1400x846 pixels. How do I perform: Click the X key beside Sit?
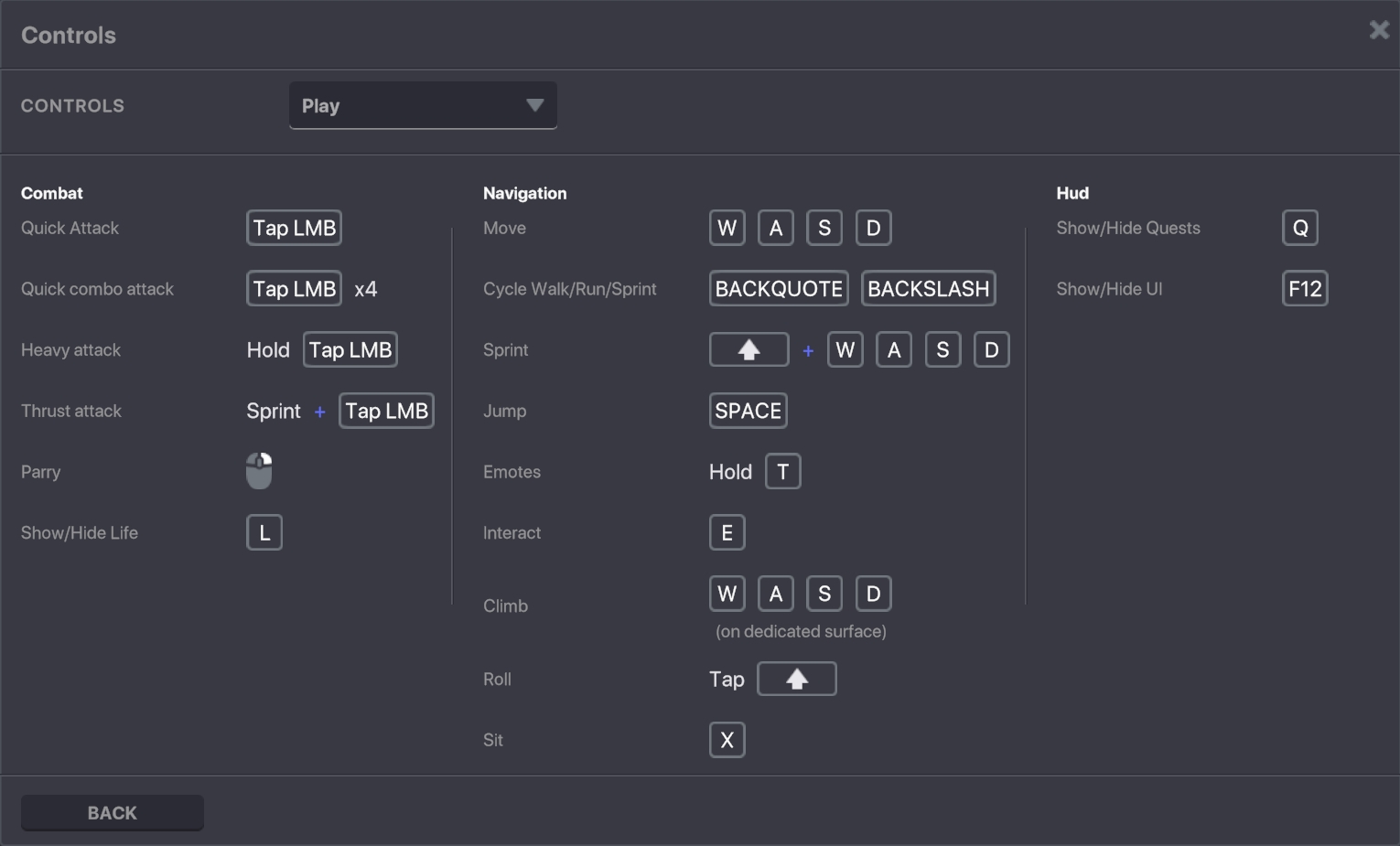pos(727,740)
